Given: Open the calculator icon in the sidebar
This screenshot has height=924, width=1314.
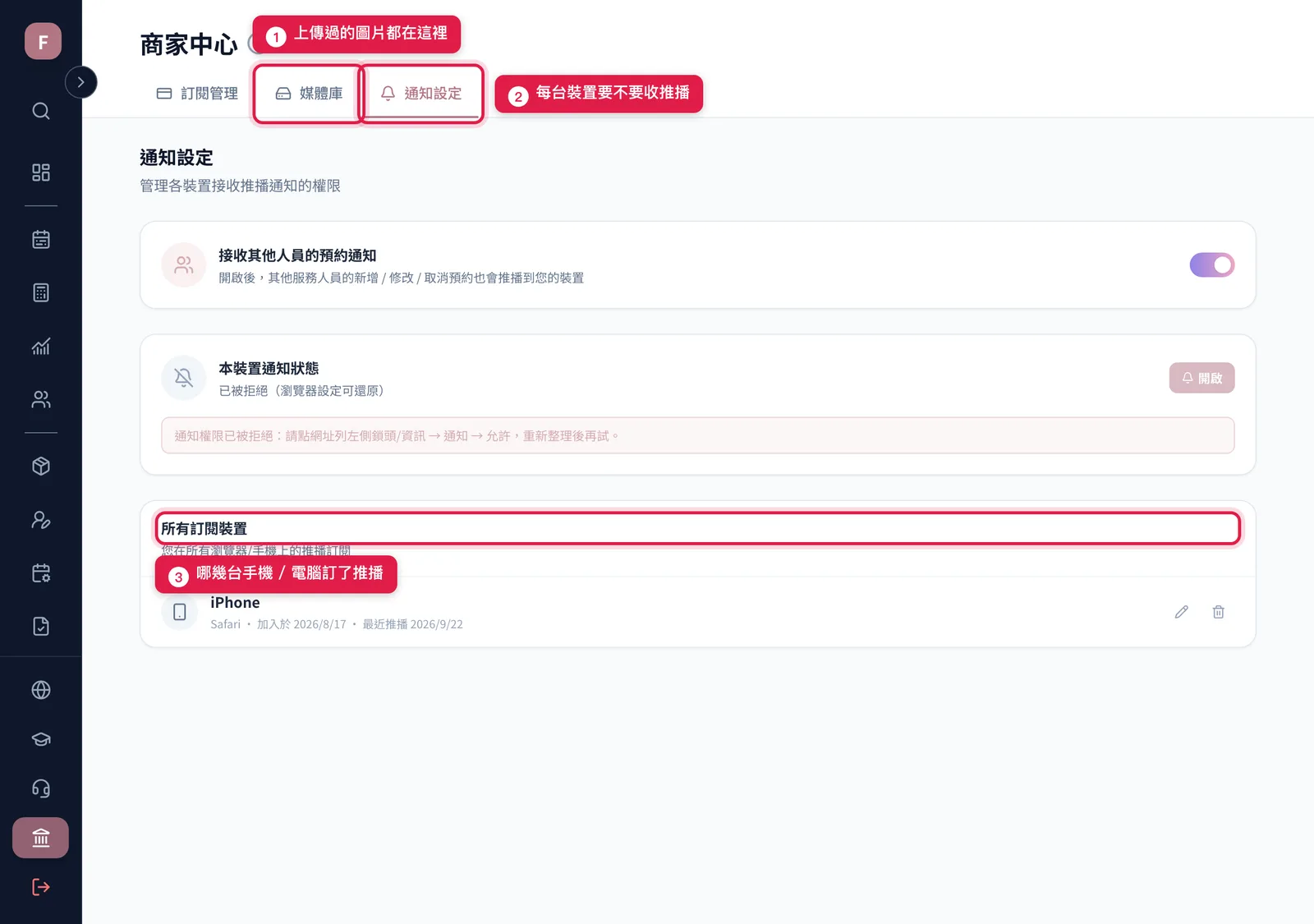Looking at the screenshot, I should [41, 292].
